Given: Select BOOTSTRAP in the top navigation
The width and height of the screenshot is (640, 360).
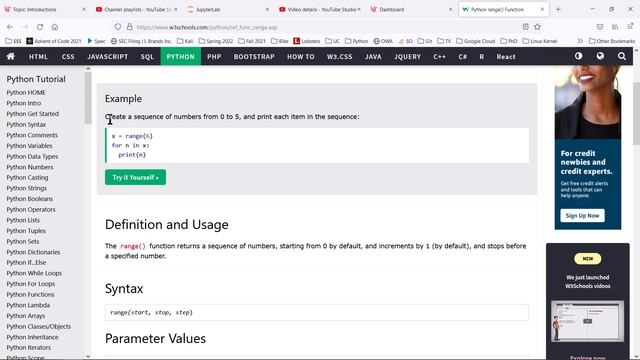Looking at the screenshot, I should 254,57.
